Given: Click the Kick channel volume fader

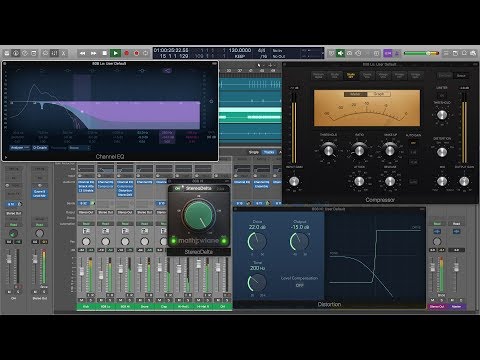Looking at the screenshot, I should click(81, 271).
